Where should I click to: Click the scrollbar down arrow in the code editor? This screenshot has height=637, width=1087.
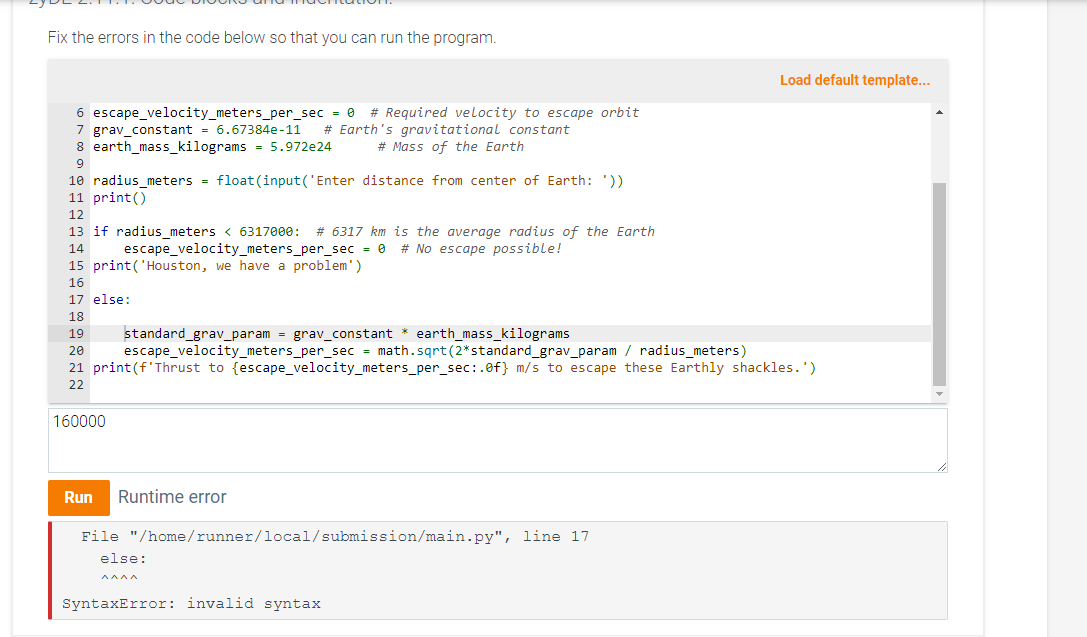click(938, 392)
